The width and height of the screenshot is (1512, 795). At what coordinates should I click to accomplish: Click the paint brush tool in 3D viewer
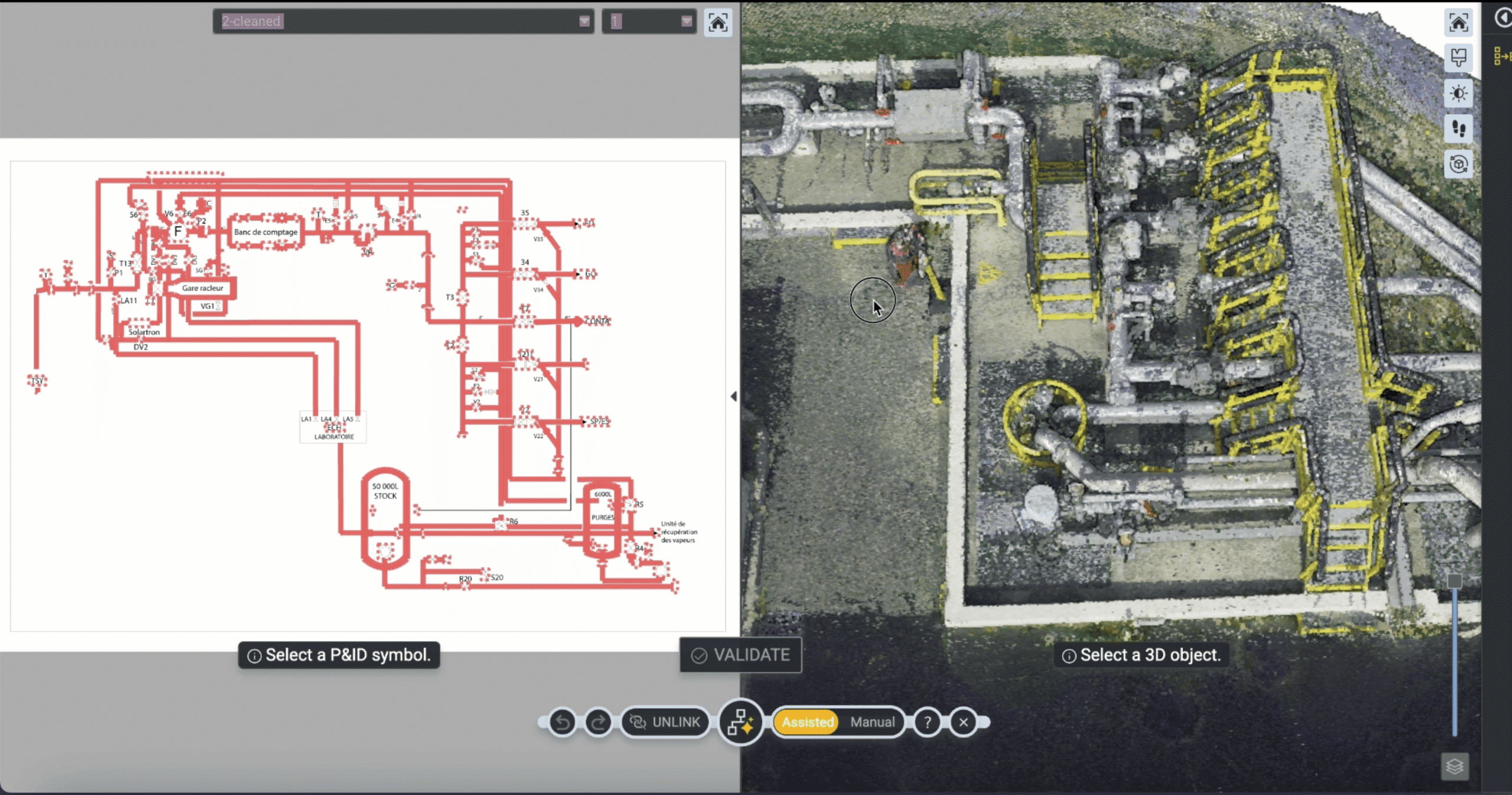point(1458,58)
